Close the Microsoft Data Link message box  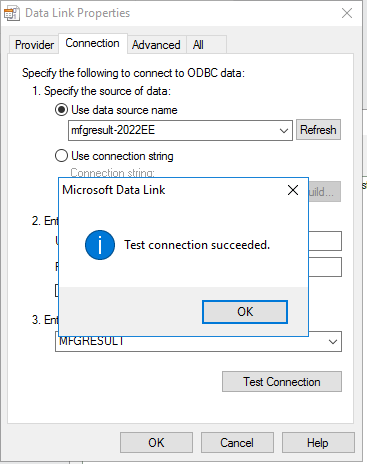[x=293, y=190]
